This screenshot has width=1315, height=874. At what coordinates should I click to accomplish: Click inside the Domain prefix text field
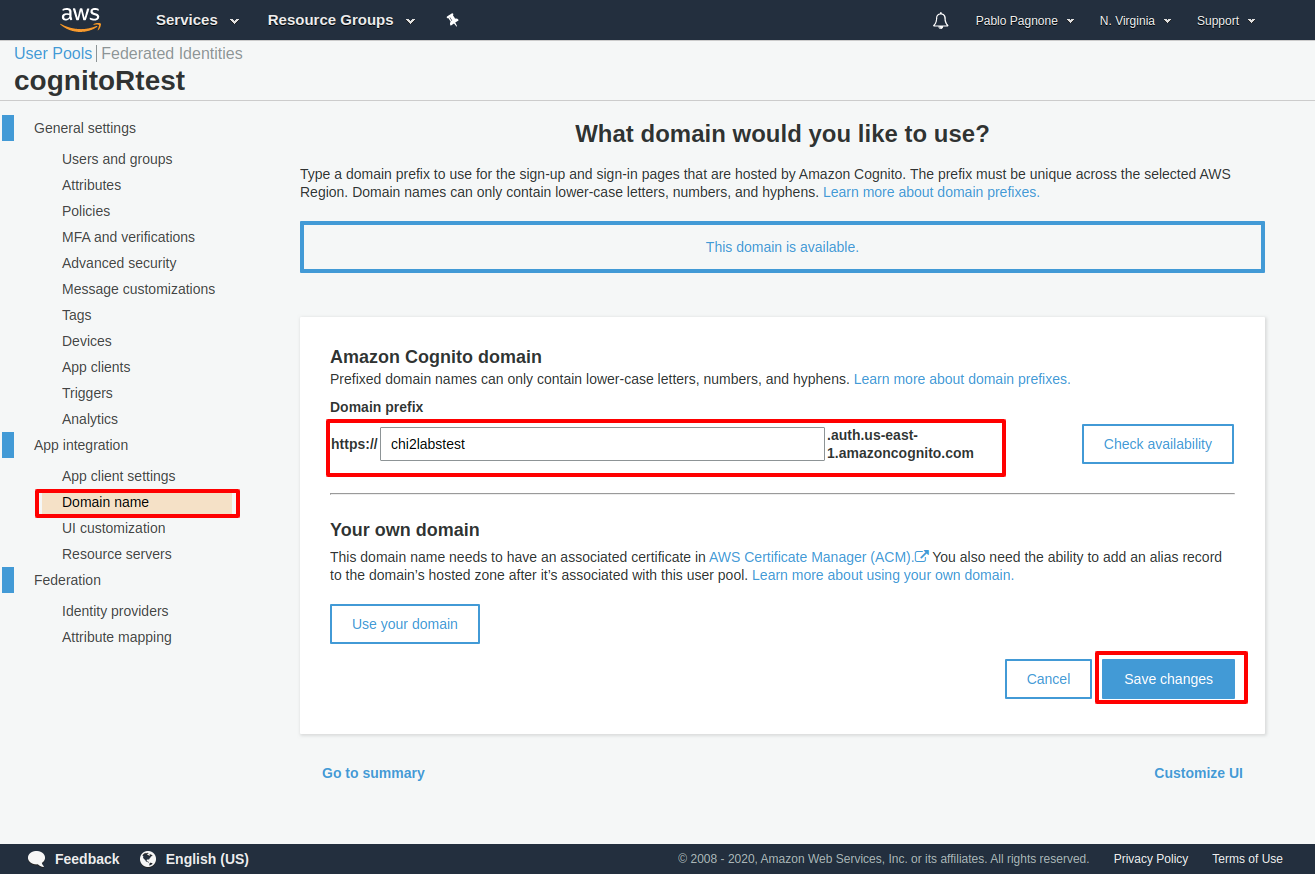[601, 444]
